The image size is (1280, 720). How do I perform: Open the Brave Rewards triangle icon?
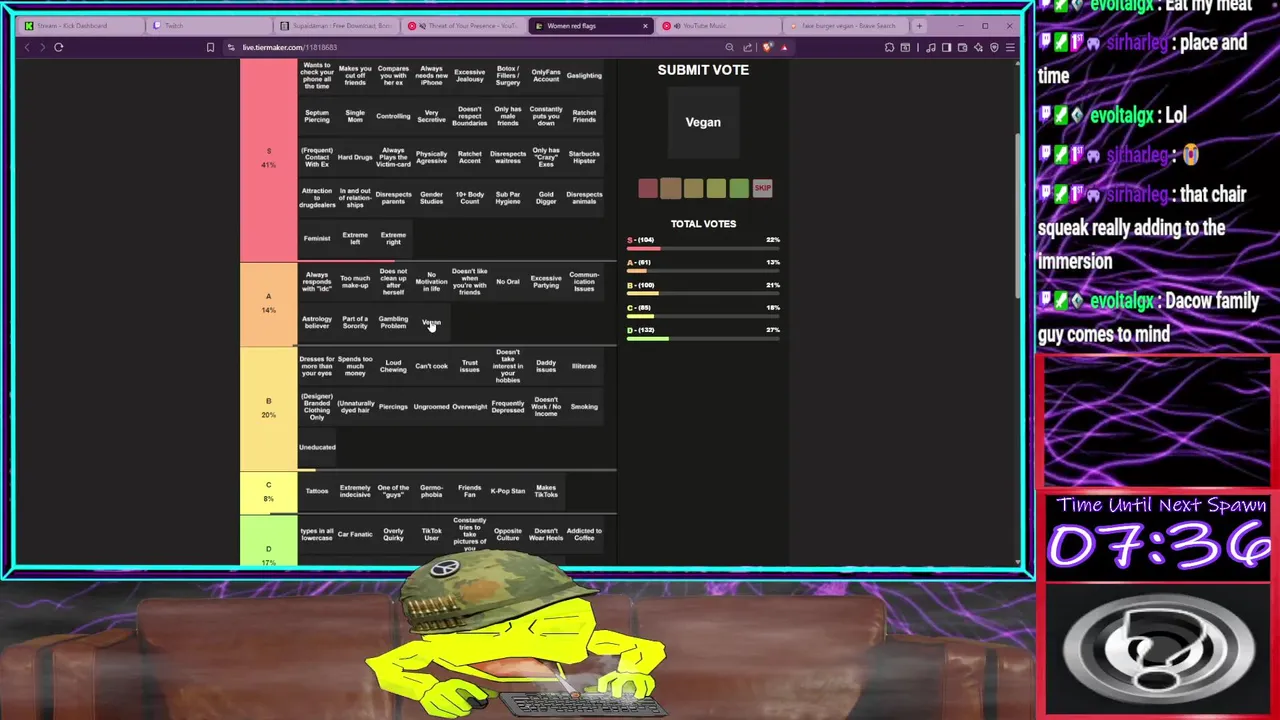[x=784, y=47]
